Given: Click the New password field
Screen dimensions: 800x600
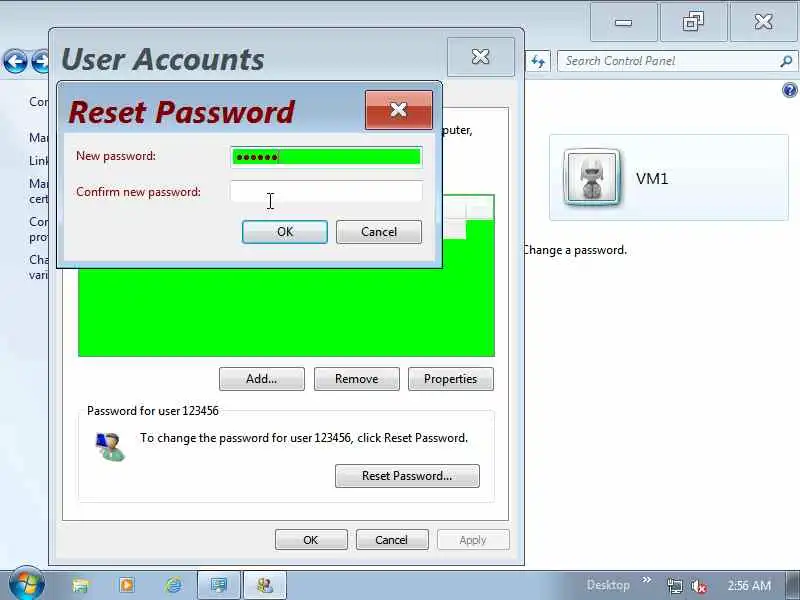Looking at the screenshot, I should [326, 157].
